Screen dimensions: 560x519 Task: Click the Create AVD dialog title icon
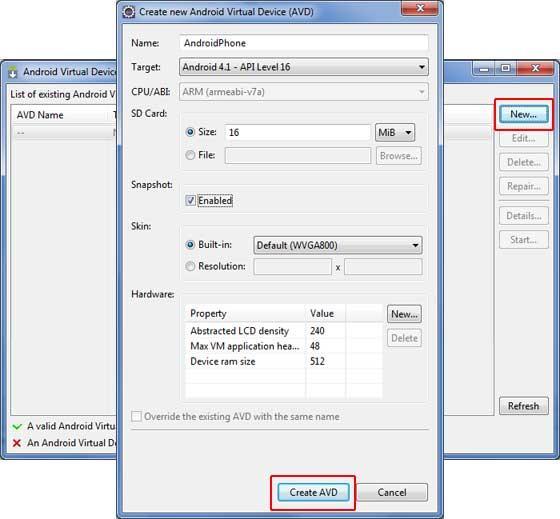click(x=129, y=12)
